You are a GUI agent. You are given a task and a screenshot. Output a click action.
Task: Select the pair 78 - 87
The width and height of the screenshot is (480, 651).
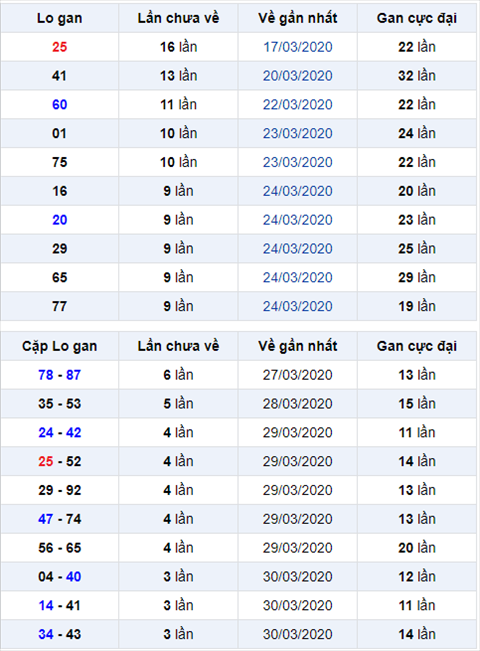pyautogui.click(x=59, y=375)
